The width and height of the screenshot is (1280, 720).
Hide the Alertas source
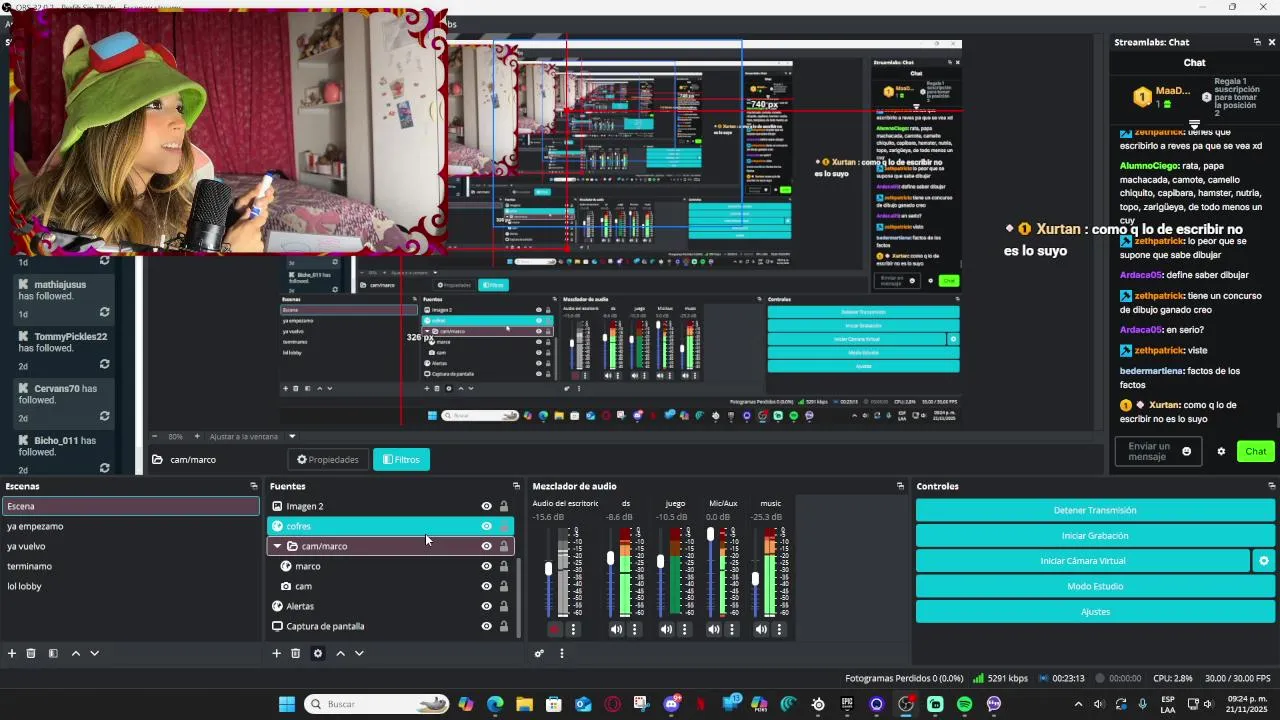(487, 606)
